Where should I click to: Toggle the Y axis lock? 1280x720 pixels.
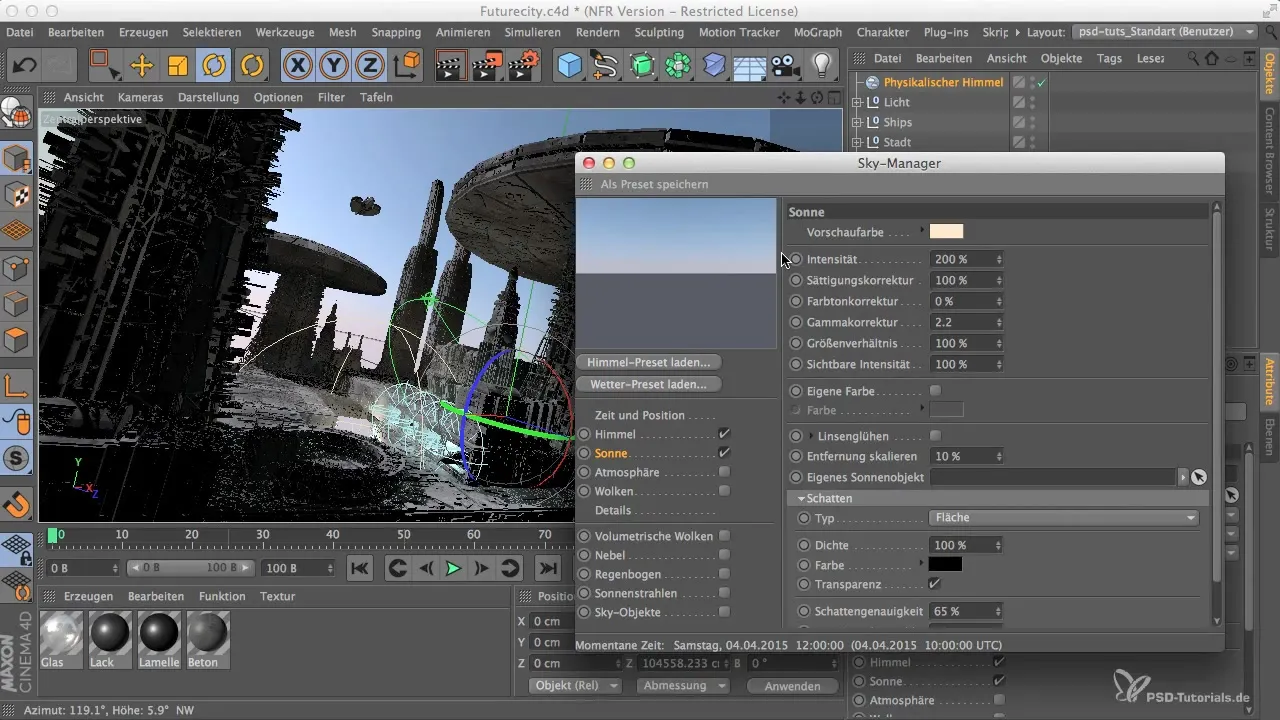334,66
